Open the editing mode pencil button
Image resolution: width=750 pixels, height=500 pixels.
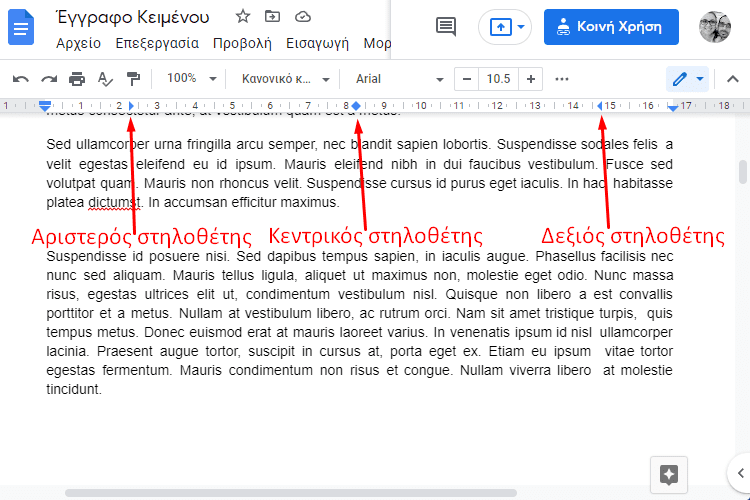(x=680, y=79)
